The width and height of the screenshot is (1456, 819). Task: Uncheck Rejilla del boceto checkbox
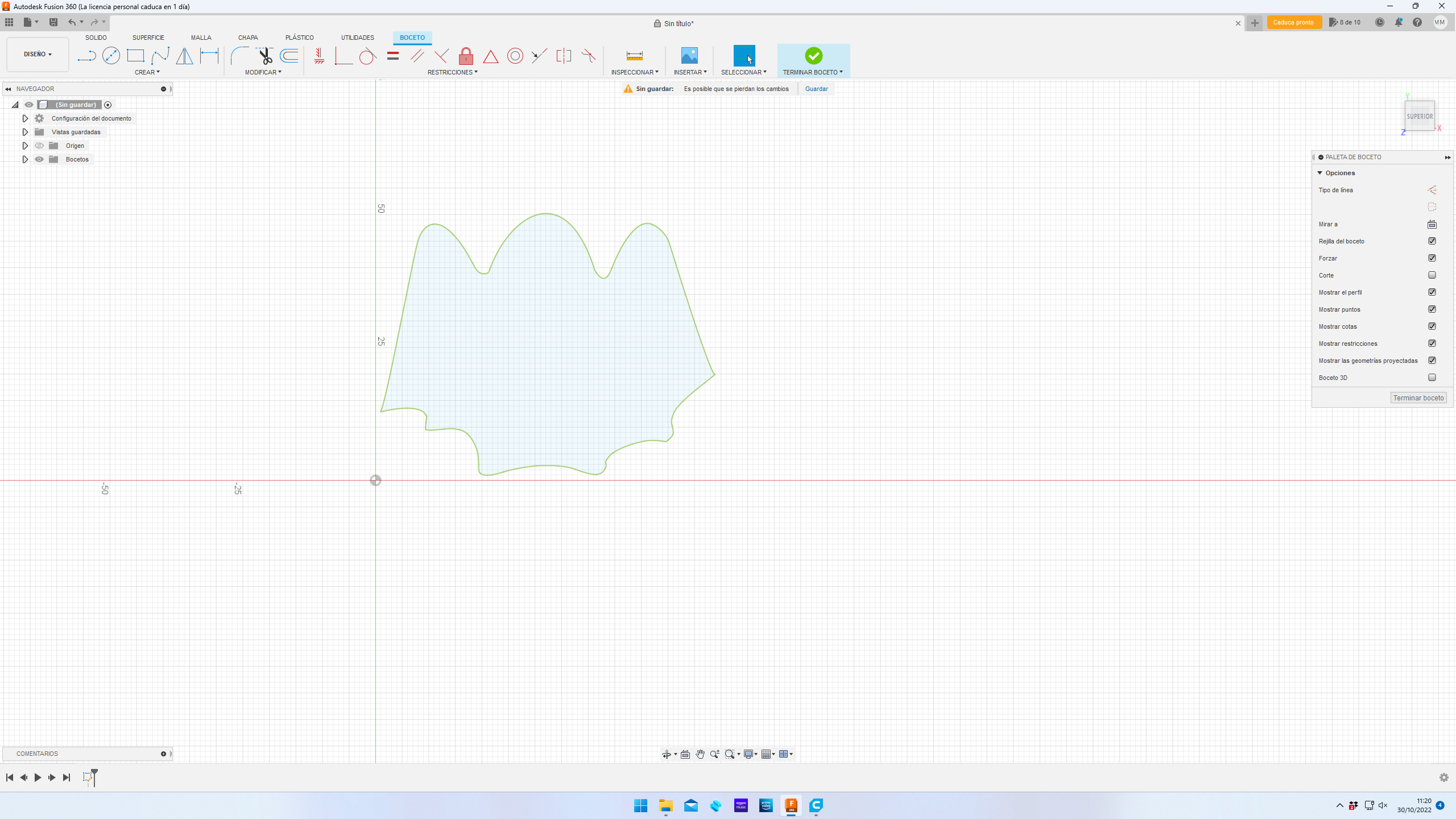(1432, 241)
